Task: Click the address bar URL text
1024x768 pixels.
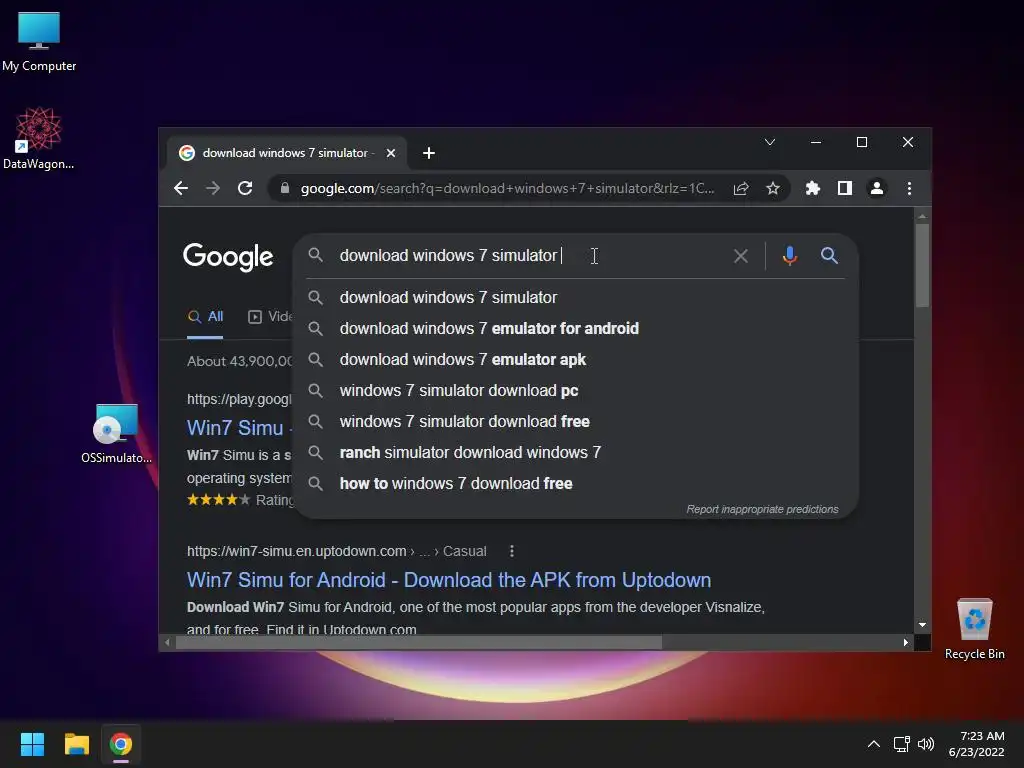Action: (507, 189)
